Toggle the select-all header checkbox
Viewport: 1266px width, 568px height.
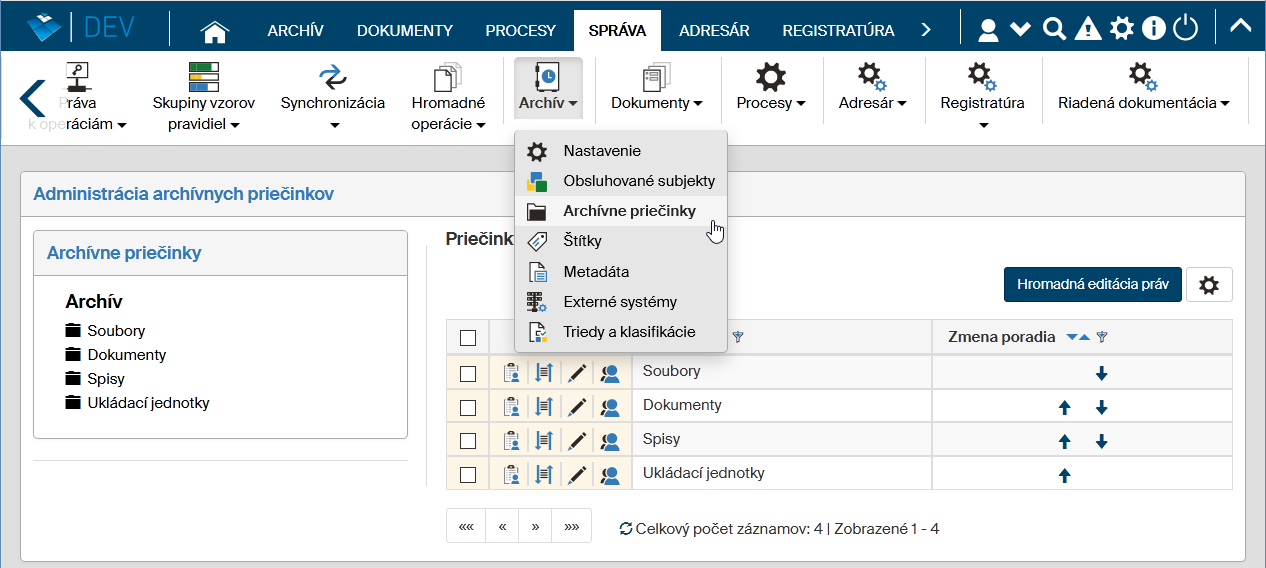[x=468, y=338]
